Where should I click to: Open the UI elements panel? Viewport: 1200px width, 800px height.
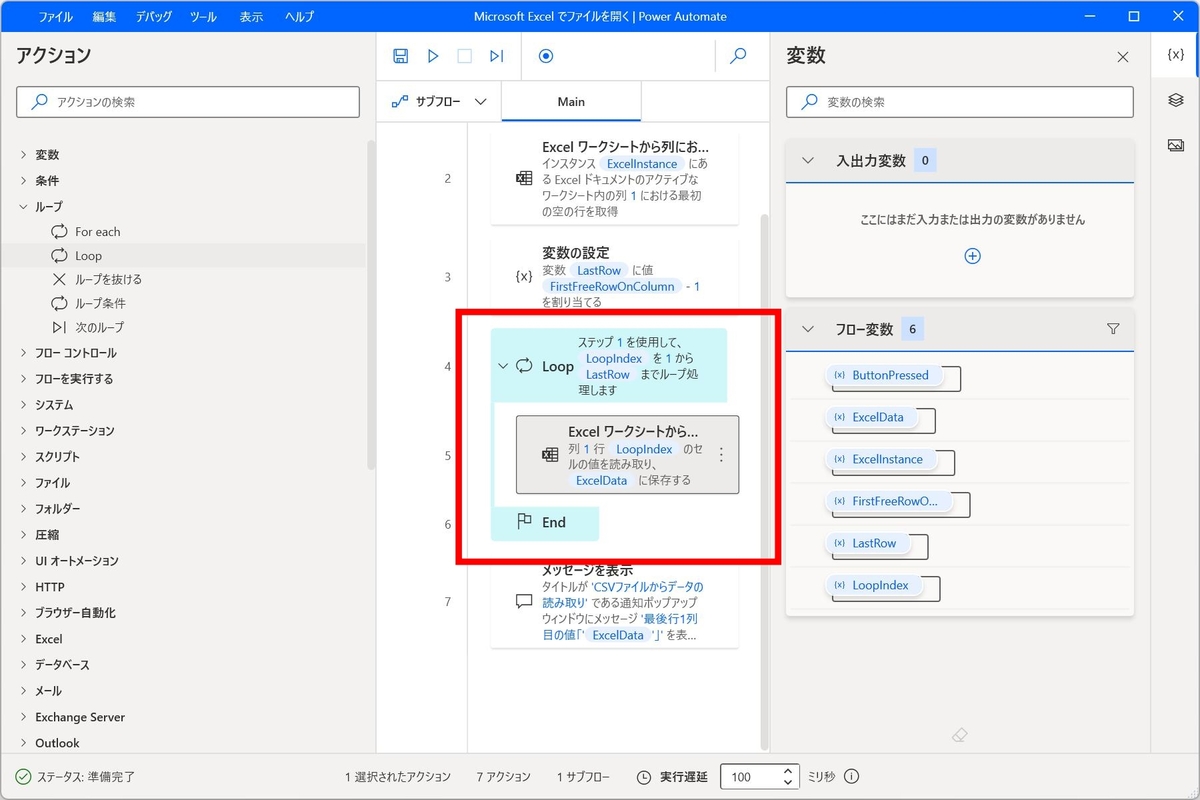(x=1176, y=100)
